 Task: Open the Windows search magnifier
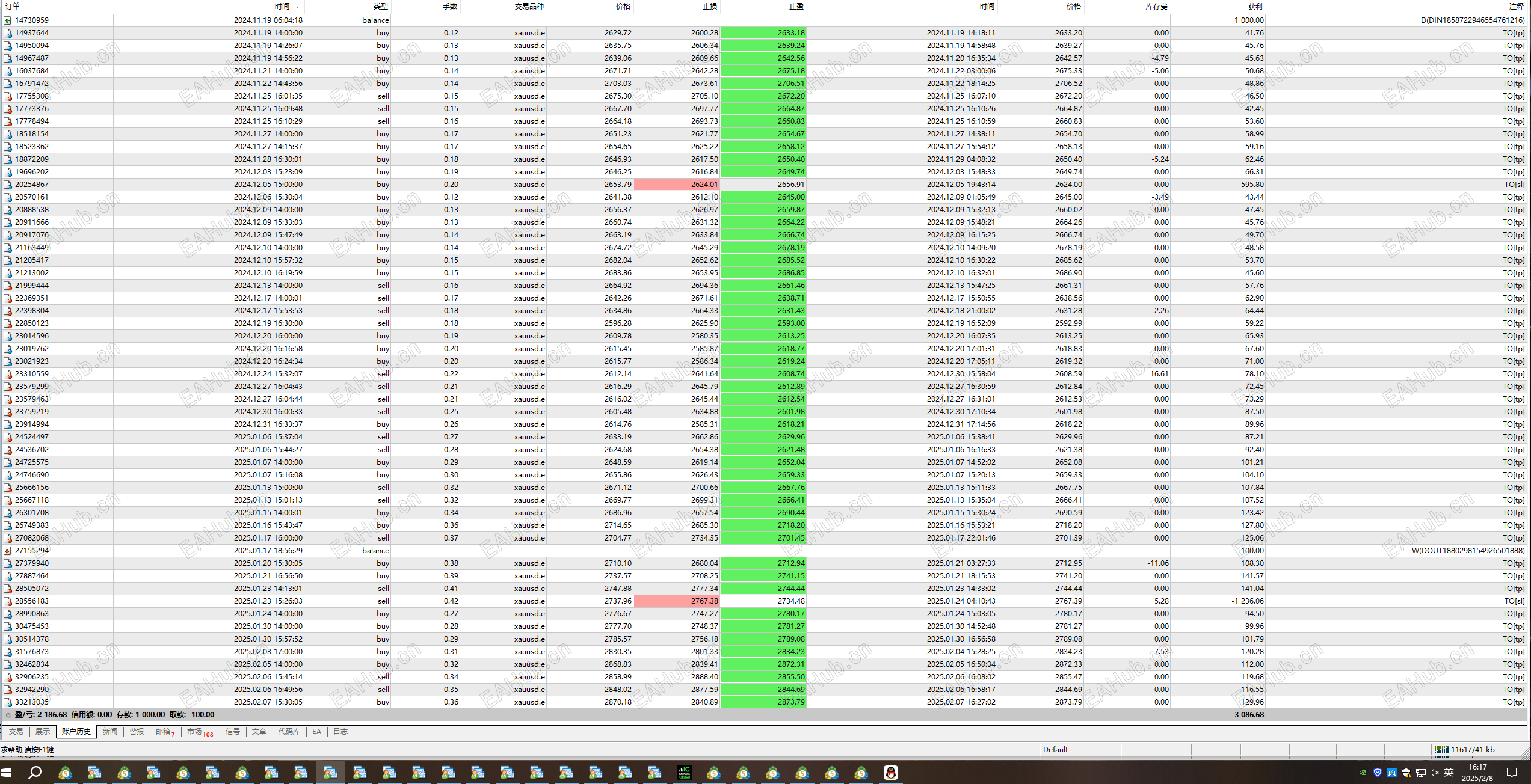coord(35,773)
